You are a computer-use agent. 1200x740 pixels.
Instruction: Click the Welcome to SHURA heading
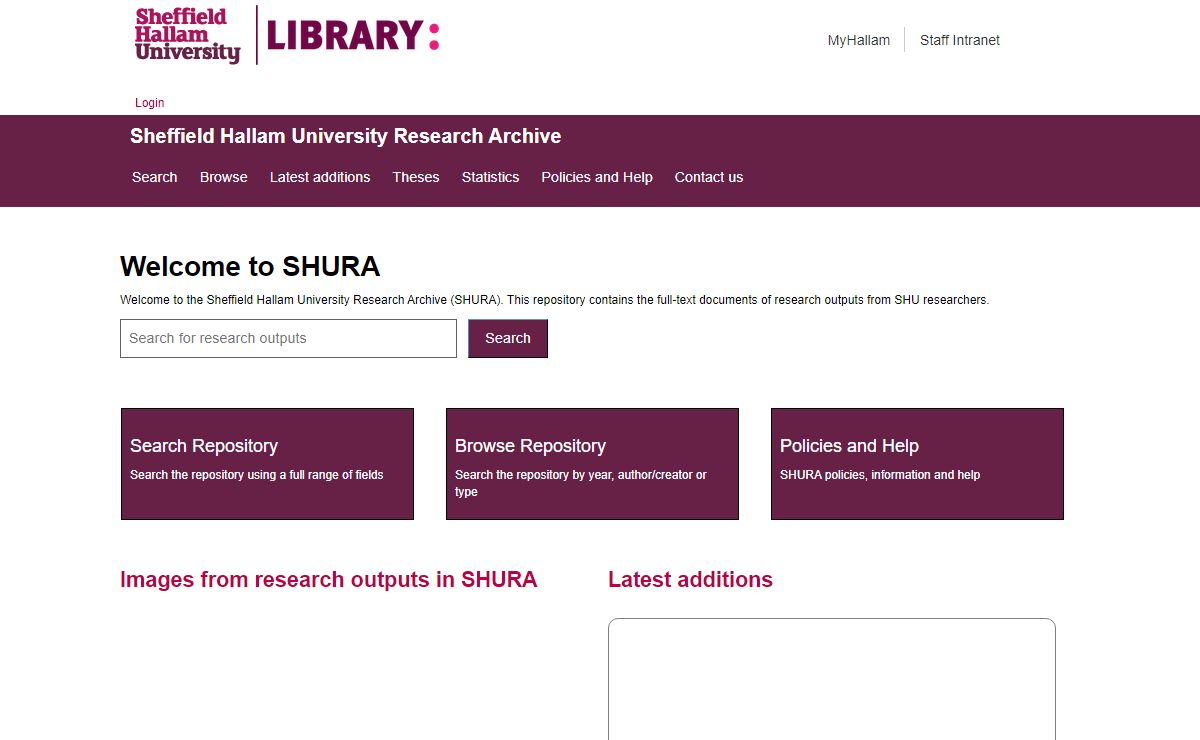point(250,266)
